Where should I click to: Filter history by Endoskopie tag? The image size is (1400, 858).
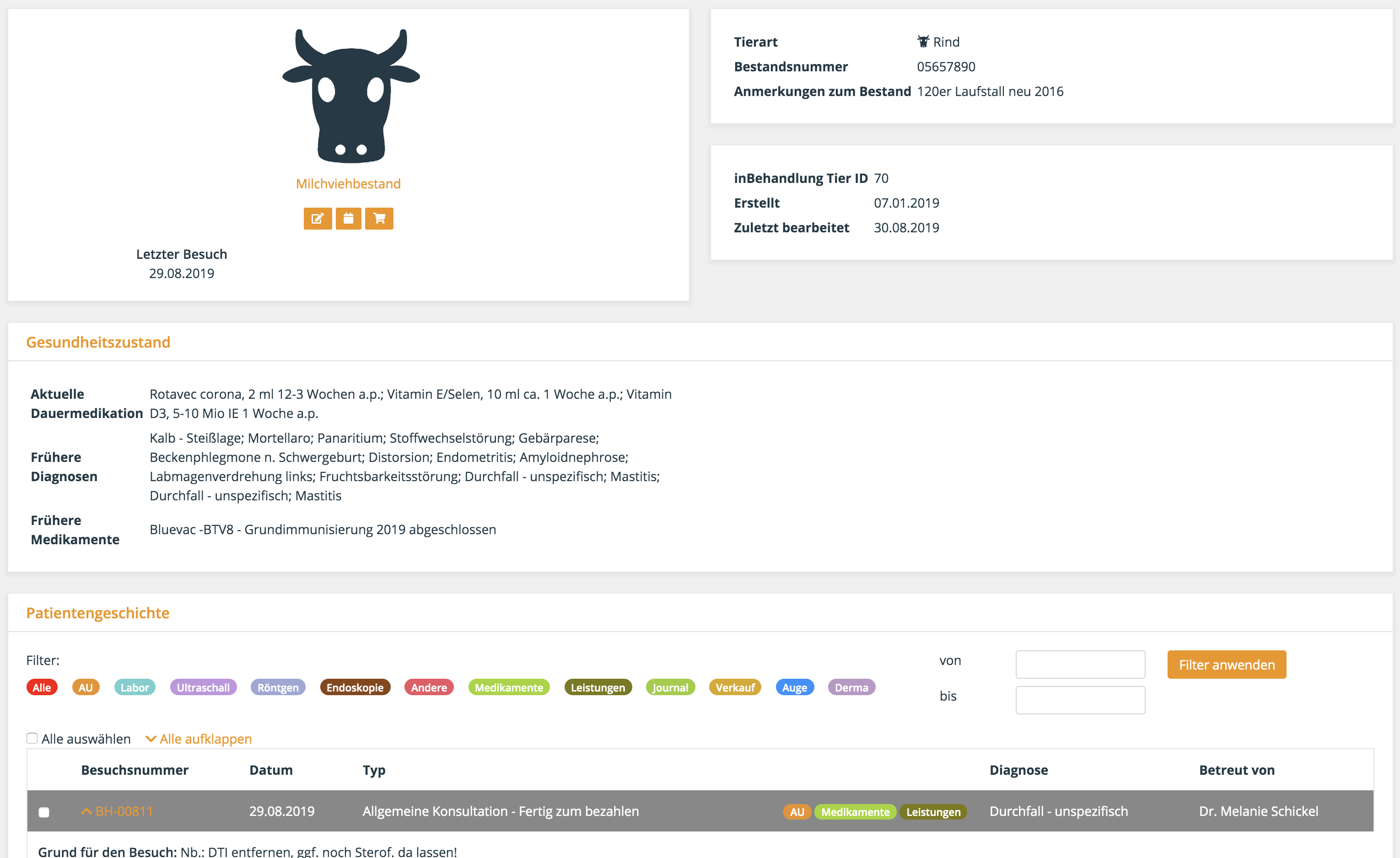click(x=355, y=687)
